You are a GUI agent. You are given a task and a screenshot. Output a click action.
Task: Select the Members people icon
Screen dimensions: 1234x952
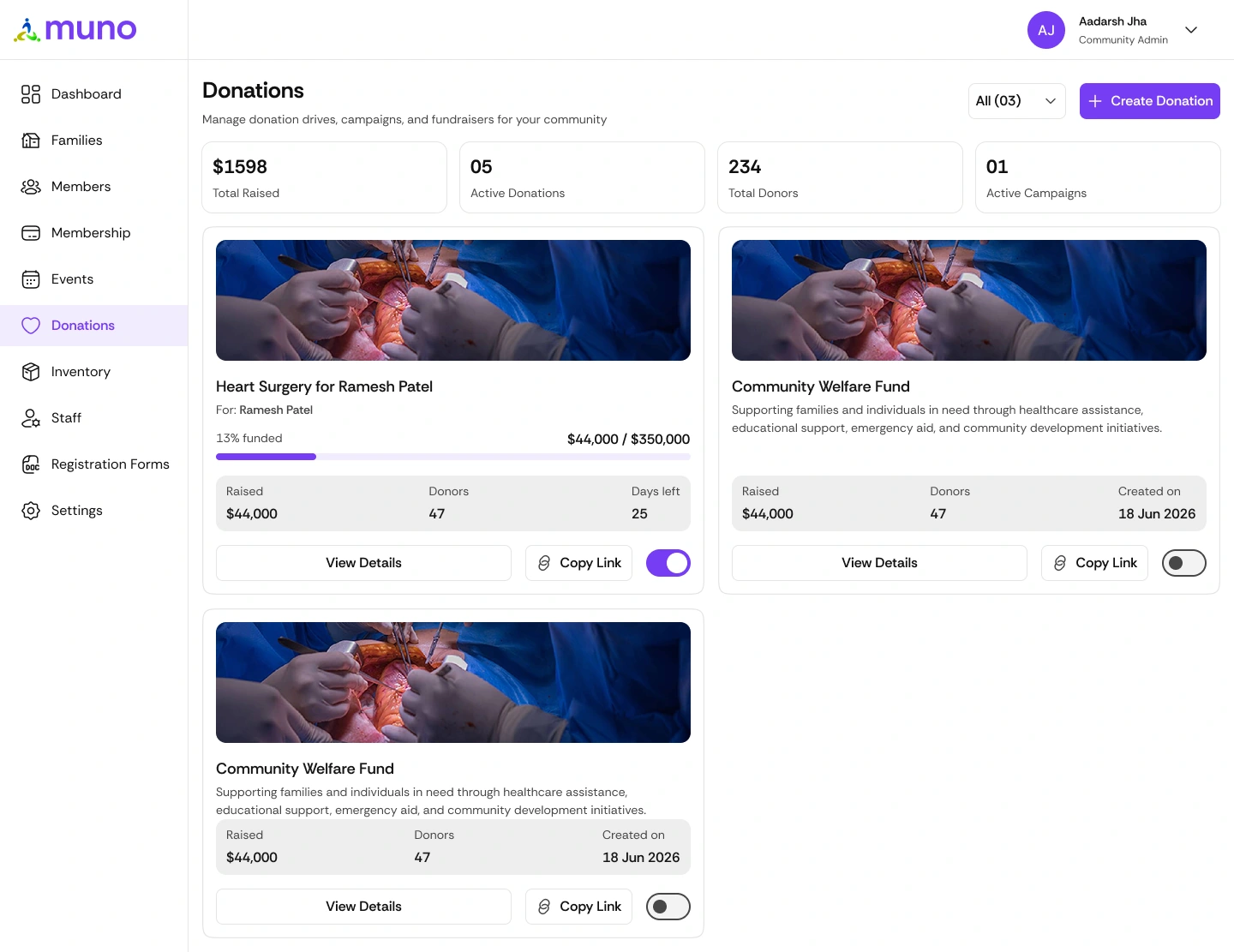point(31,187)
